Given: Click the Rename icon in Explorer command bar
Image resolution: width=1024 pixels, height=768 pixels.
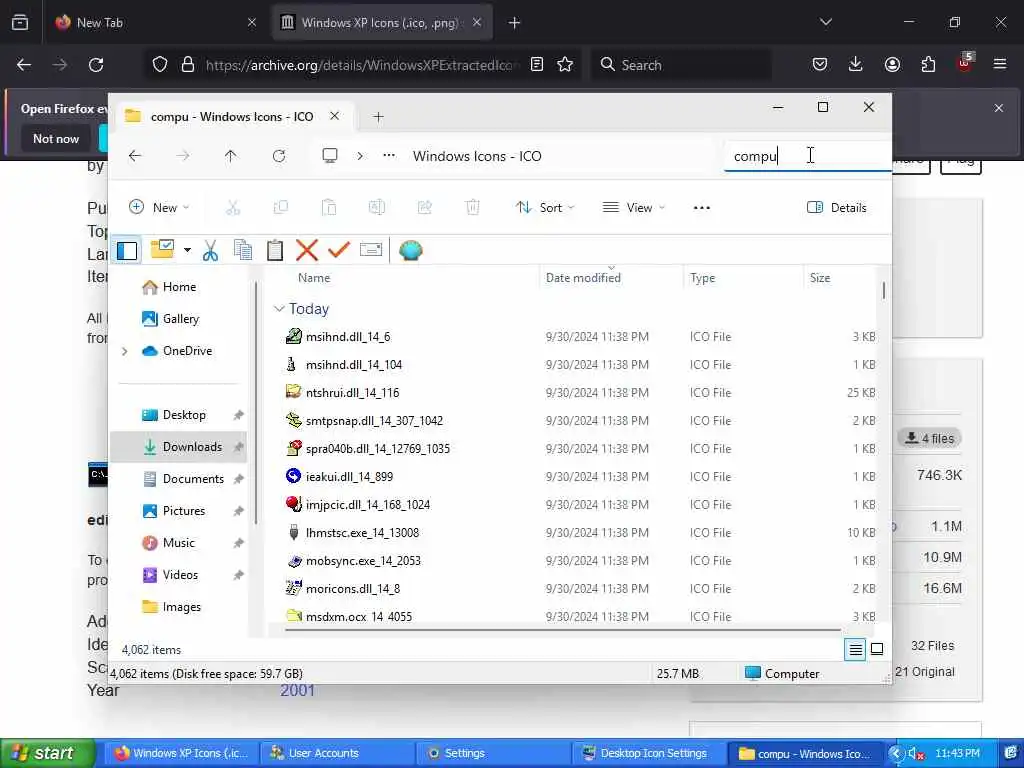Looking at the screenshot, I should 377,208.
